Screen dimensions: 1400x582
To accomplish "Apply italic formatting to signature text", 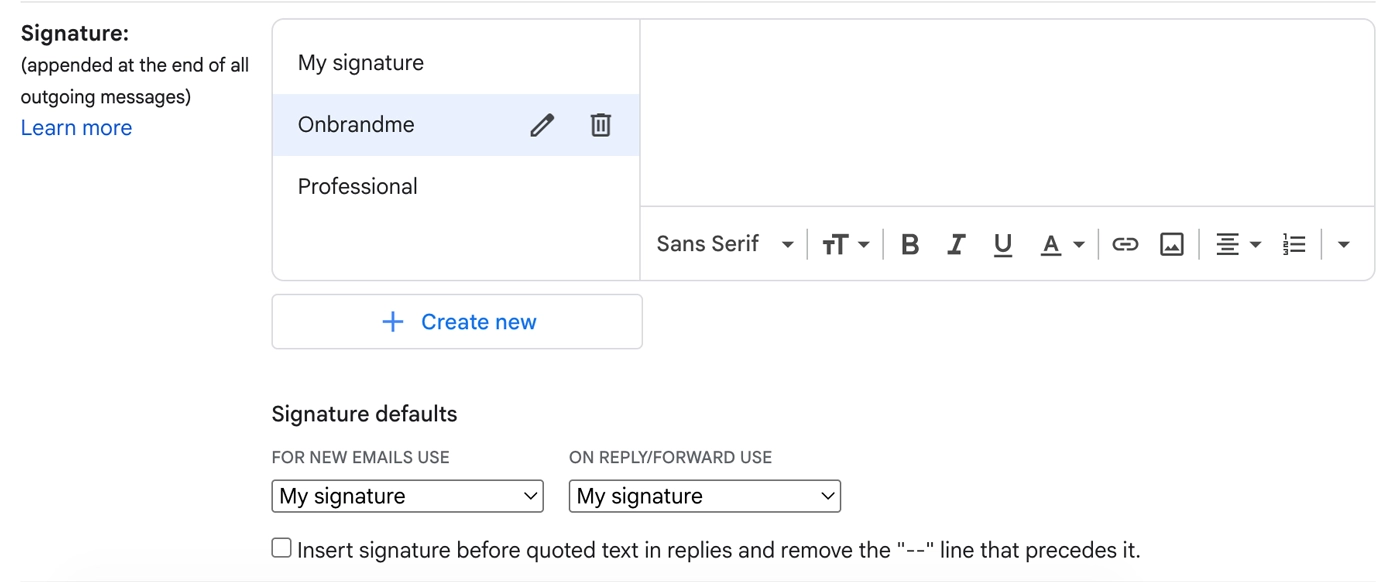I will (x=956, y=243).
